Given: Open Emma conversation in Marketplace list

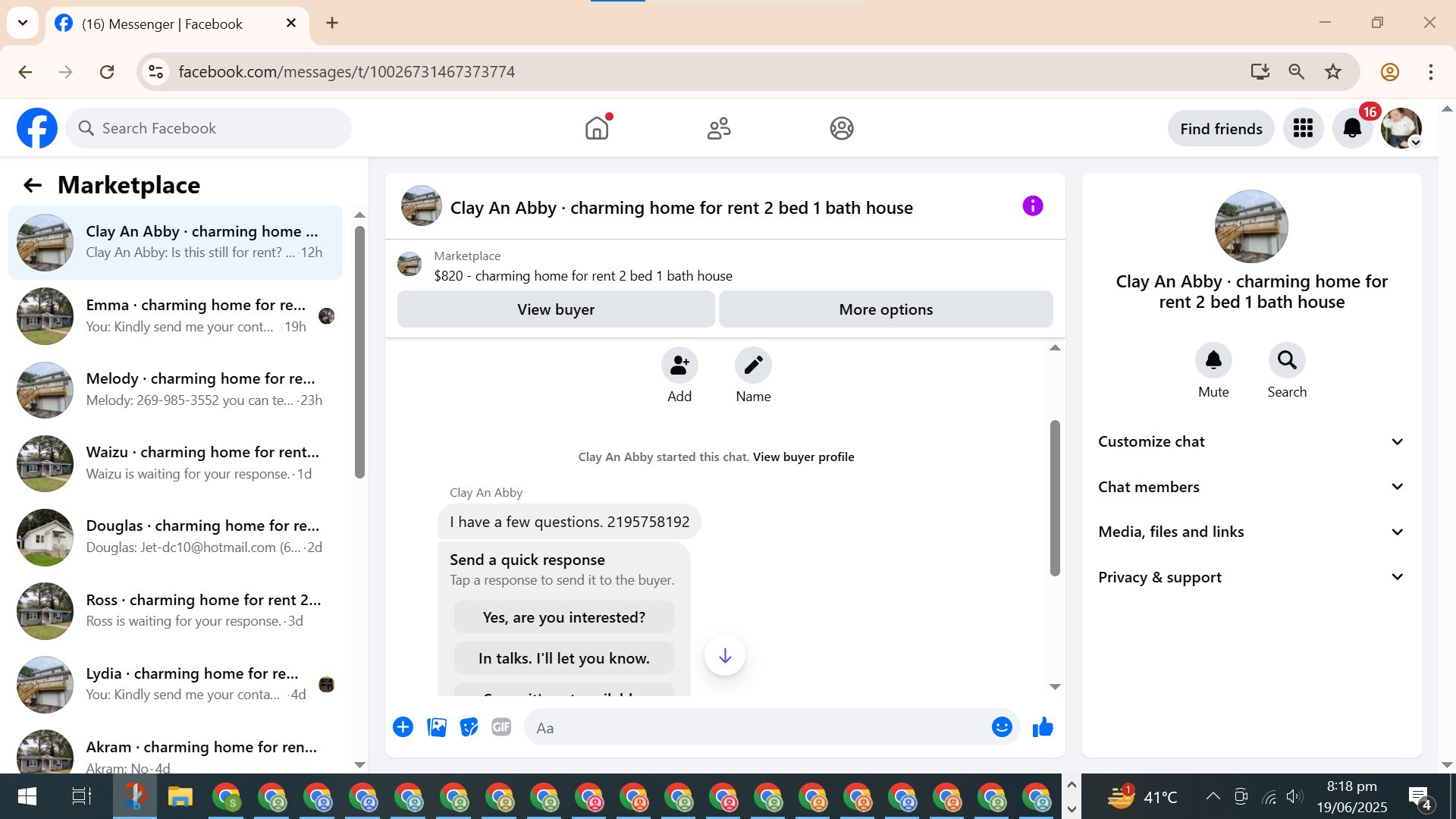Looking at the screenshot, I should pyautogui.click(x=175, y=315).
